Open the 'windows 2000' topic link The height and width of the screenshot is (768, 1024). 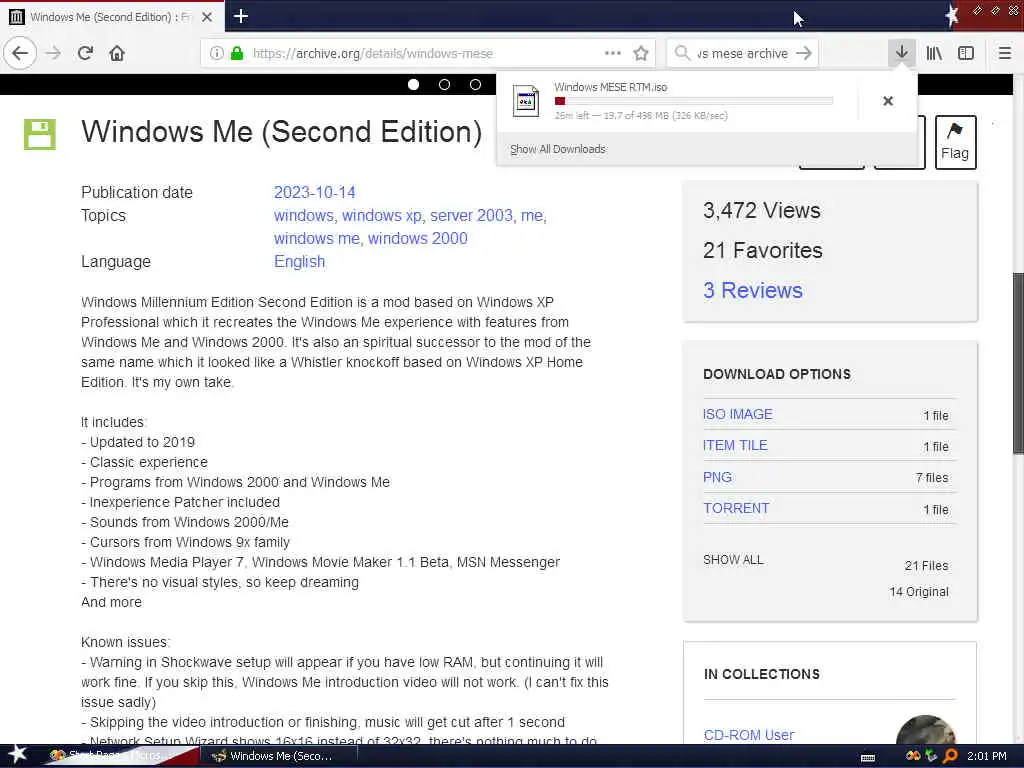tap(417, 238)
